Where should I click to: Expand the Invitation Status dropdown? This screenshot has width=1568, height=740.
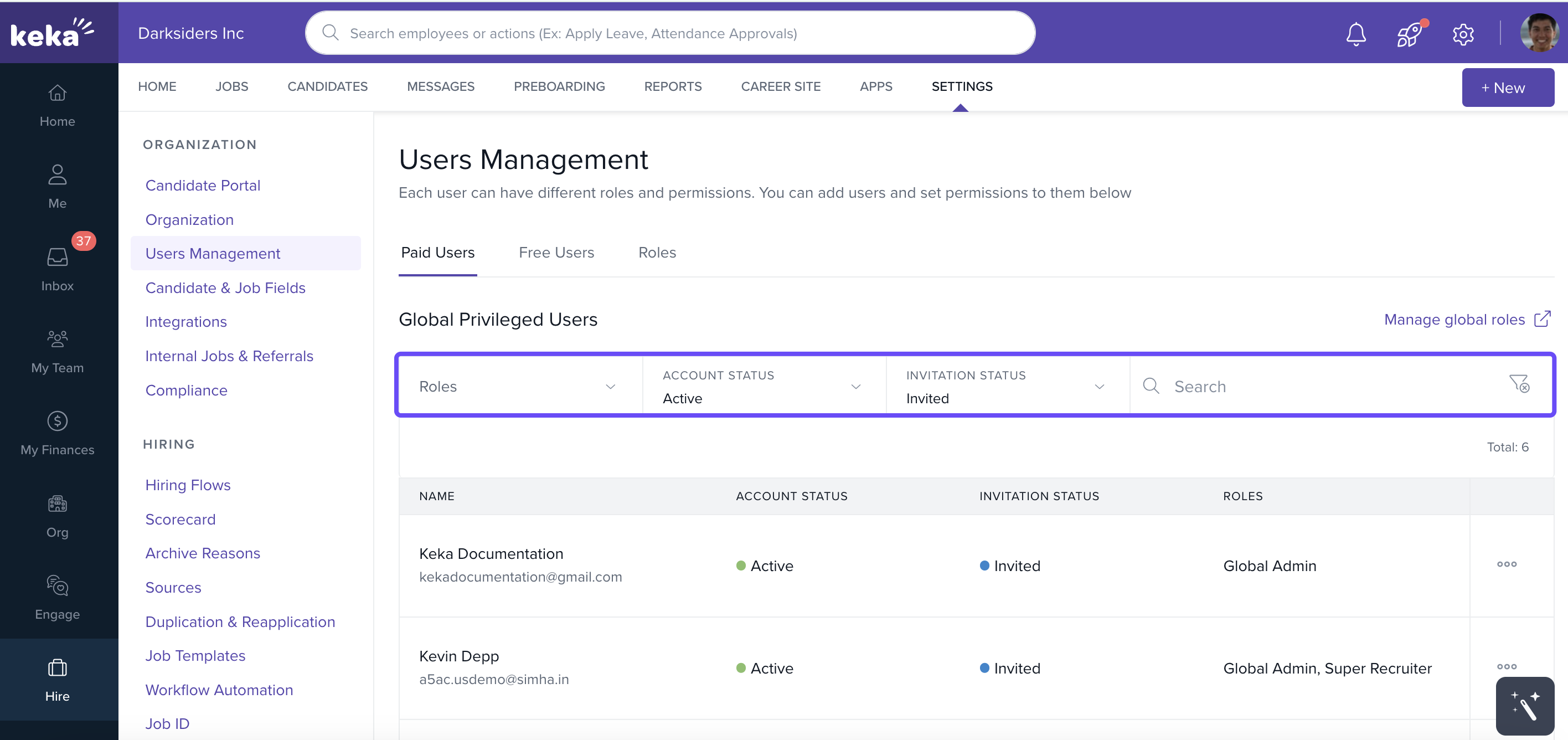[1007, 386]
